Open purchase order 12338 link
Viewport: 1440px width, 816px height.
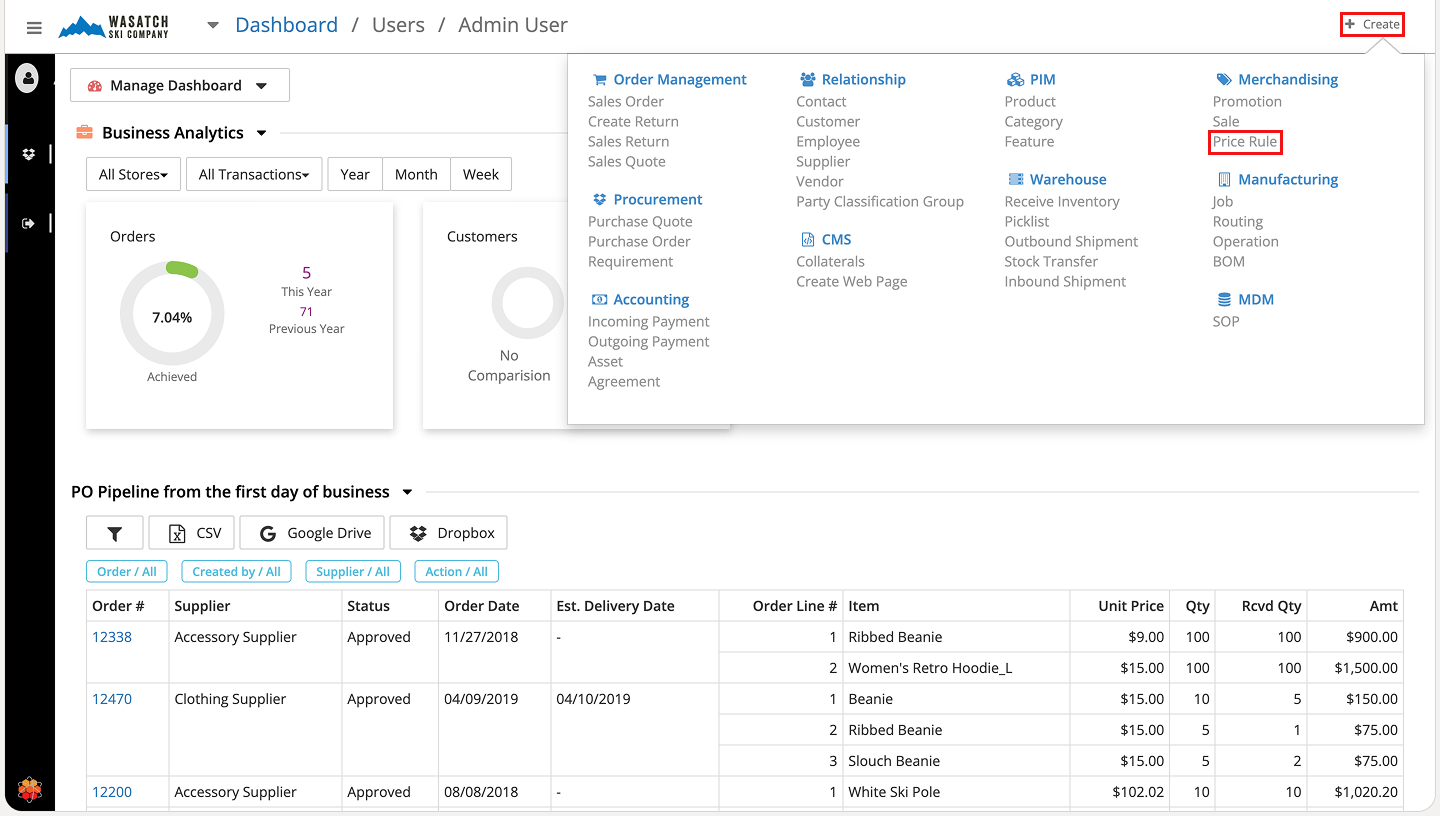pos(112,637)
